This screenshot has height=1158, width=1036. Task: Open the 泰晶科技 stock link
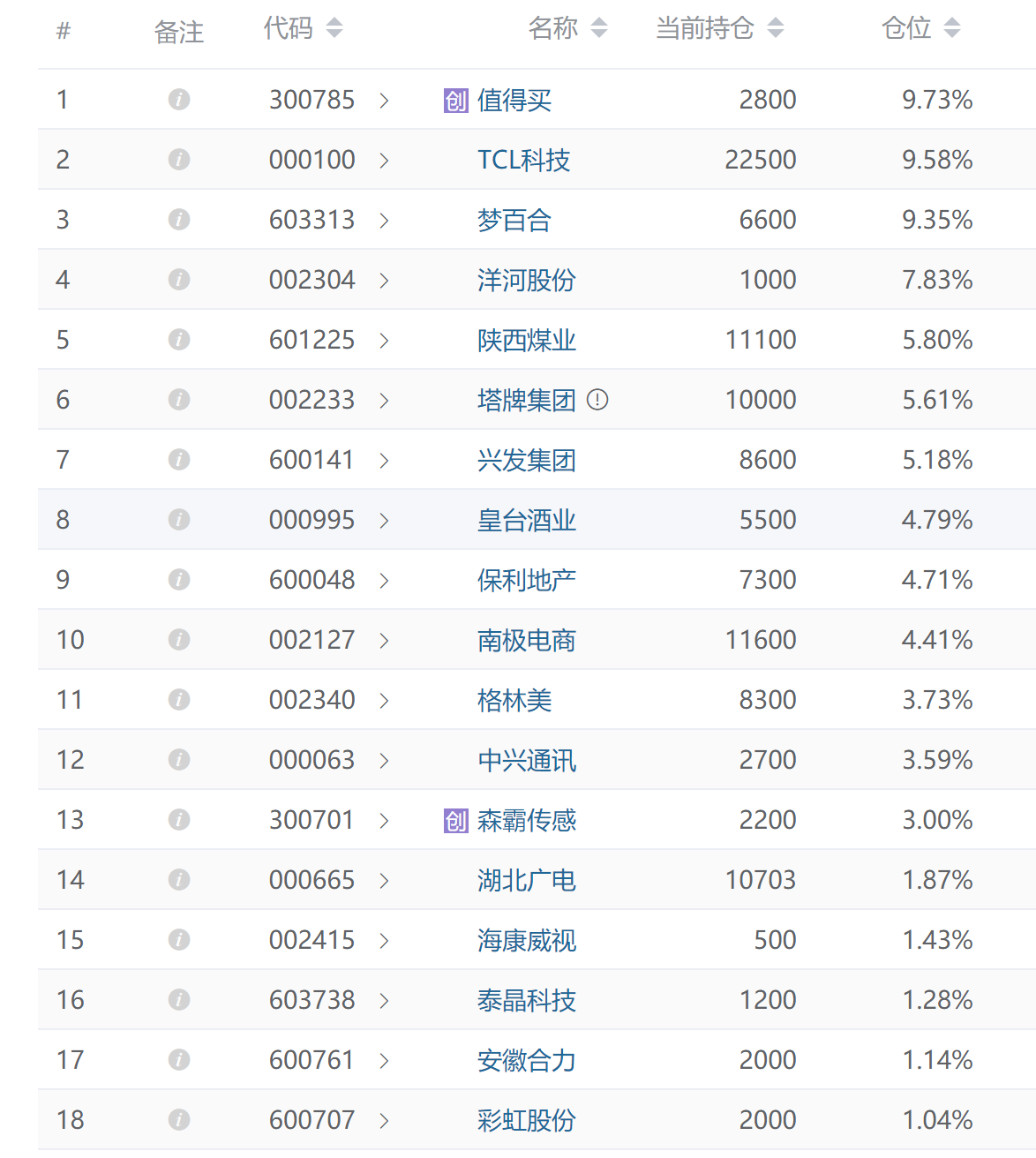[x=527, y=1001]
